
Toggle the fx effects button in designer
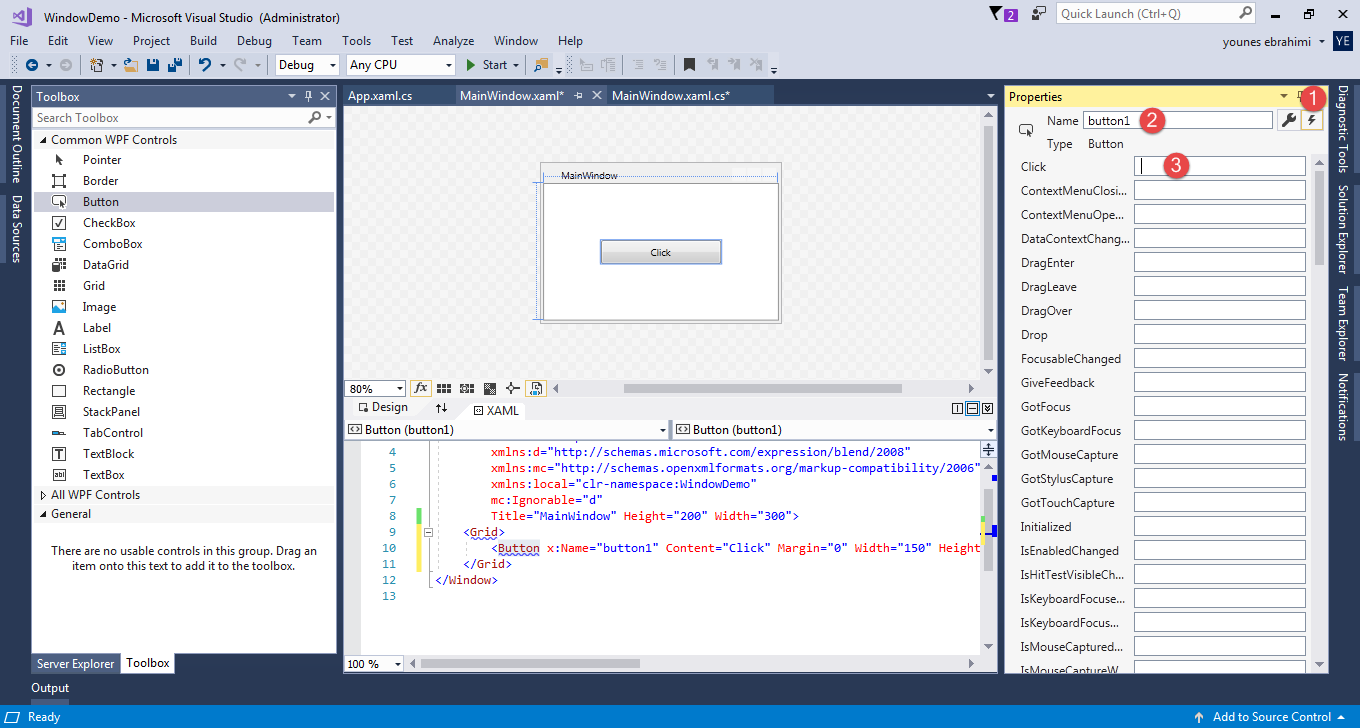coord(421,388)
